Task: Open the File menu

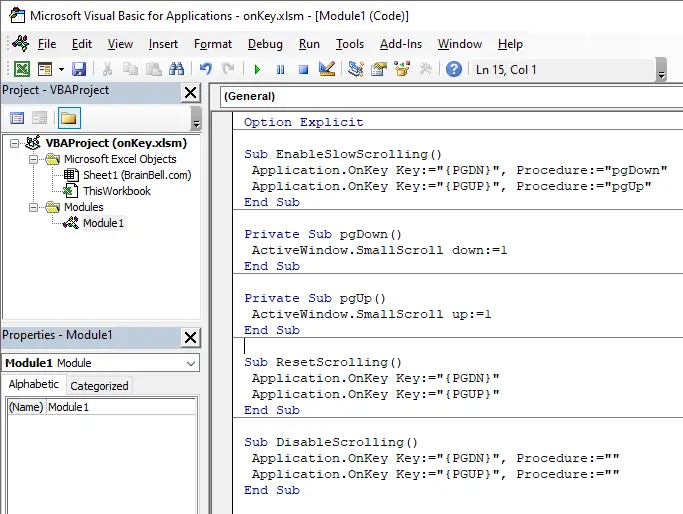Action: coord(47,44)
